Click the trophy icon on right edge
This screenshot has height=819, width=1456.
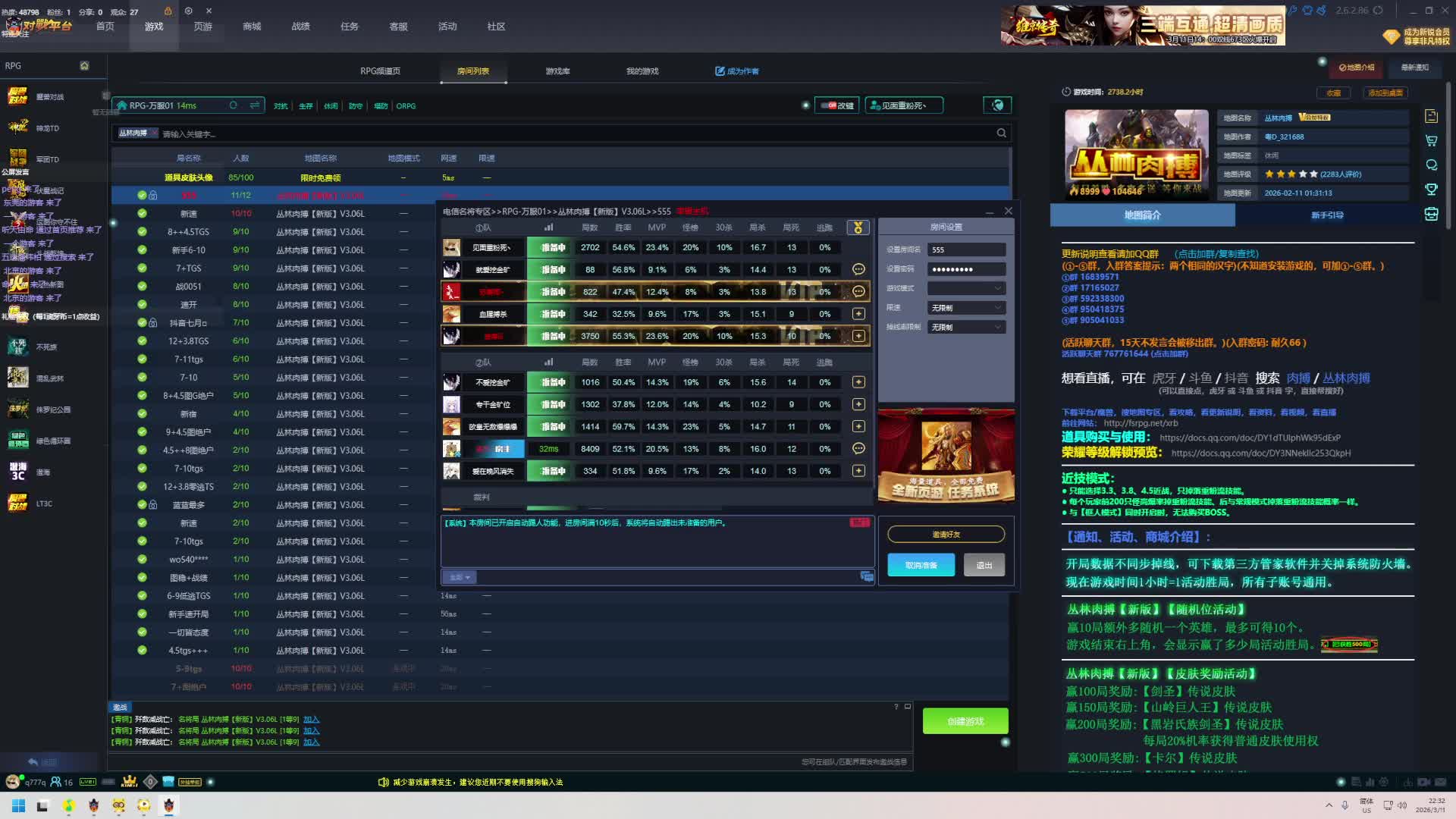pos(1431,190)
